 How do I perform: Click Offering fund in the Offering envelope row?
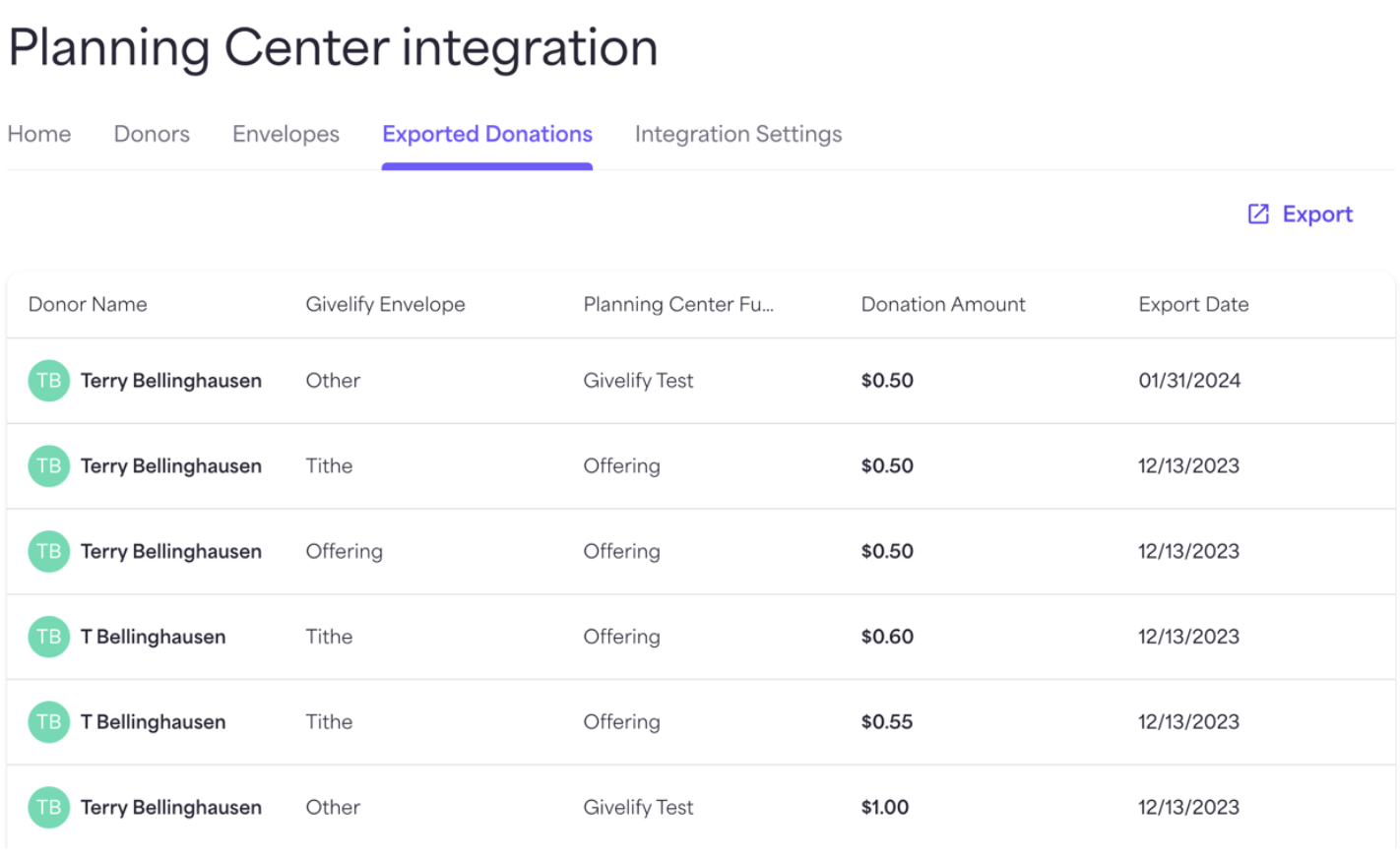(x=621, y=551)
